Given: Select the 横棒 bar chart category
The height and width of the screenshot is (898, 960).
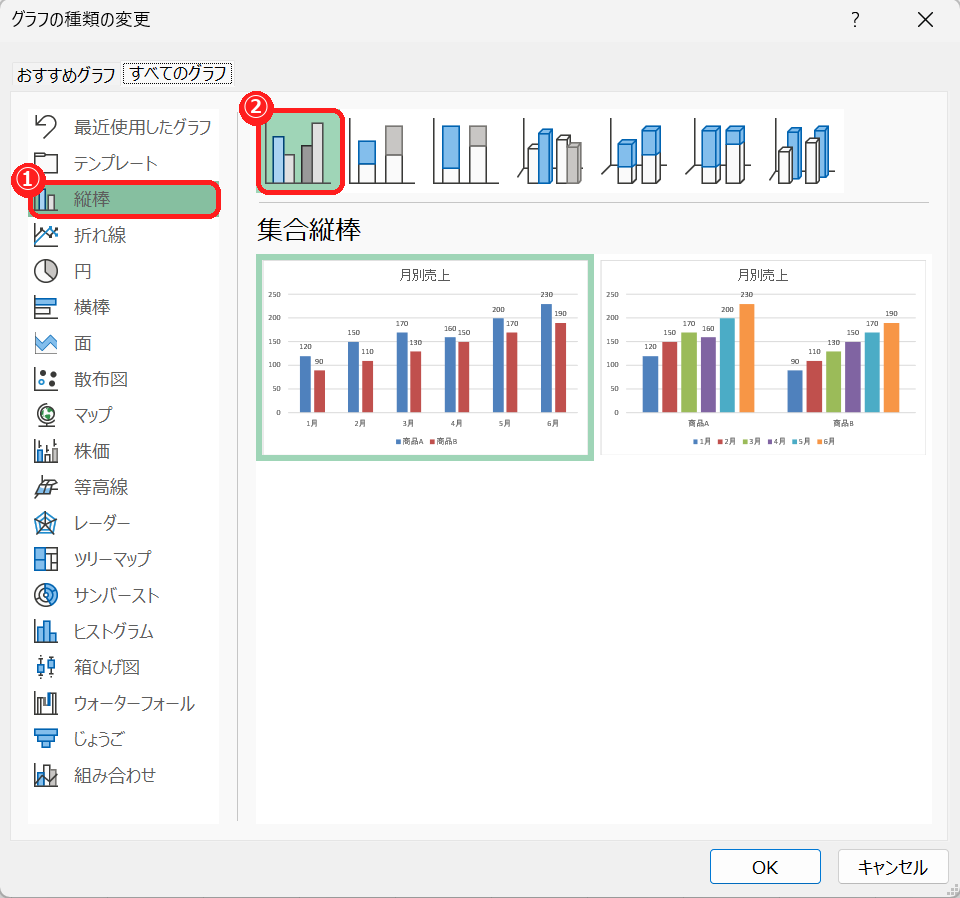Looking at the screenshot, I should (x=123, y=307).
